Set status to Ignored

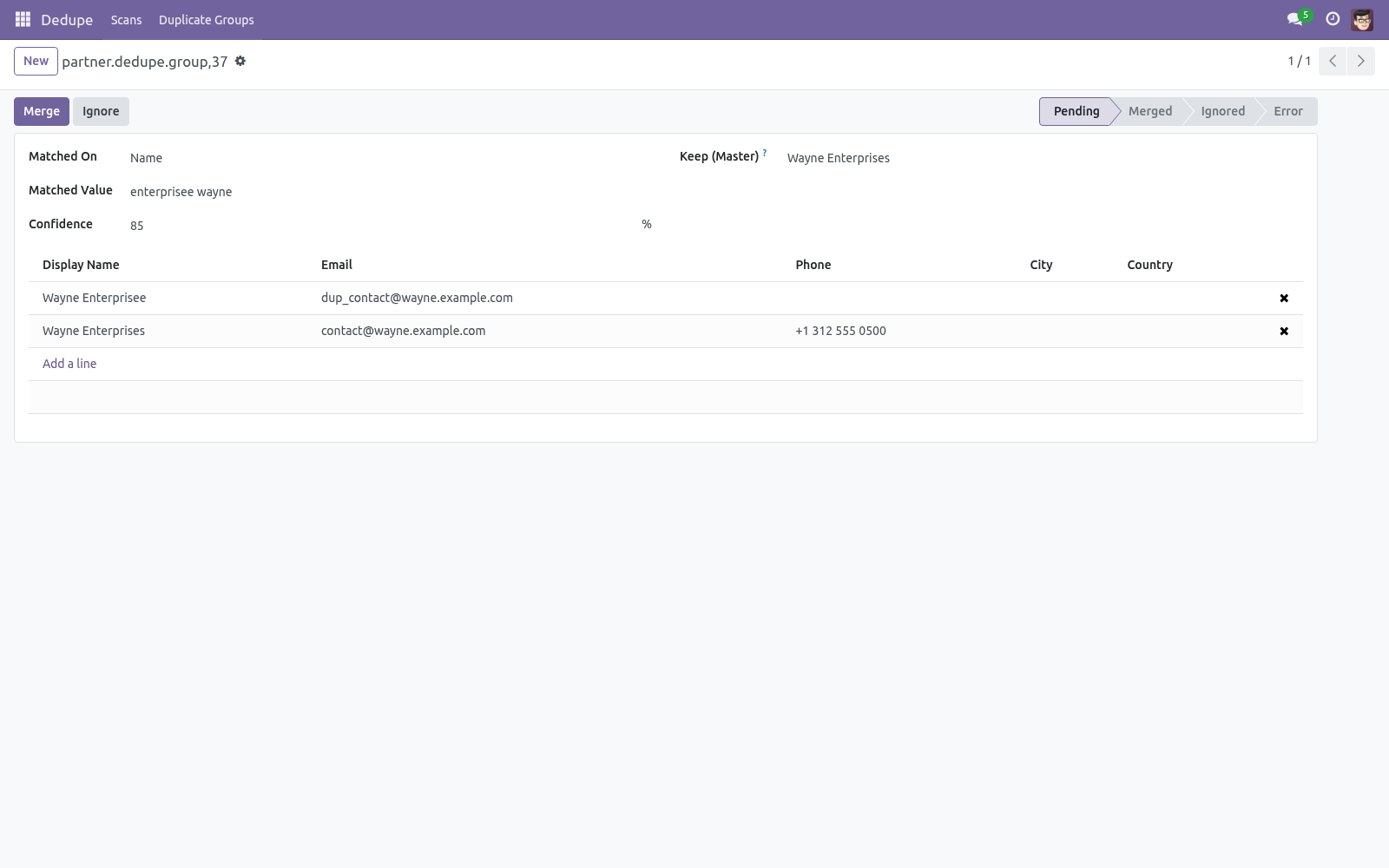click(1222, 111)
